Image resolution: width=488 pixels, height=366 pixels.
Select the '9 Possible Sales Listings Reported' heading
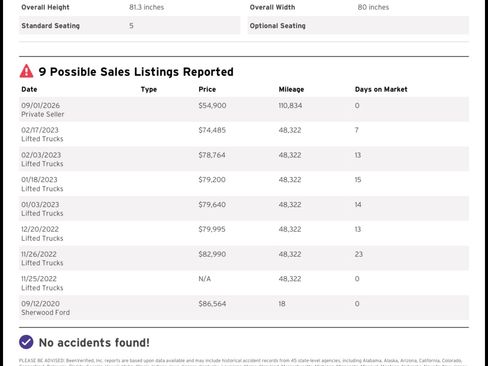pos(136,72)
